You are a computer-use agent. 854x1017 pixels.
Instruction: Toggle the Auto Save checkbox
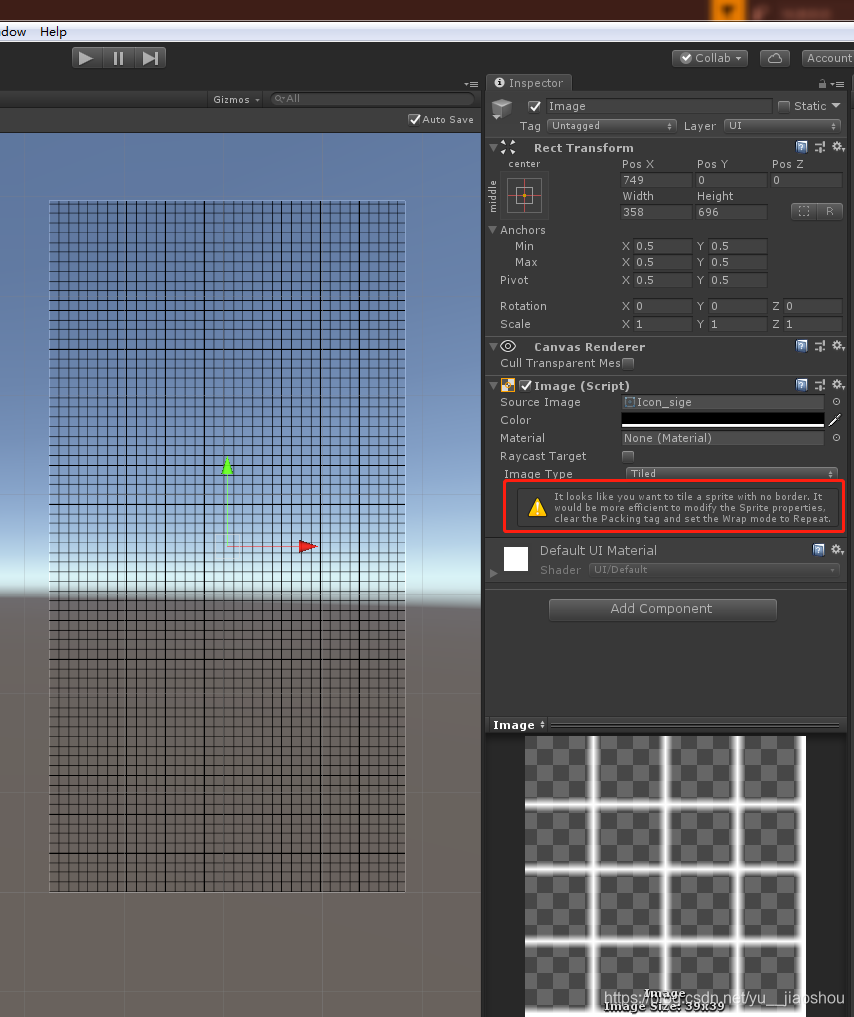coord(414,119)
